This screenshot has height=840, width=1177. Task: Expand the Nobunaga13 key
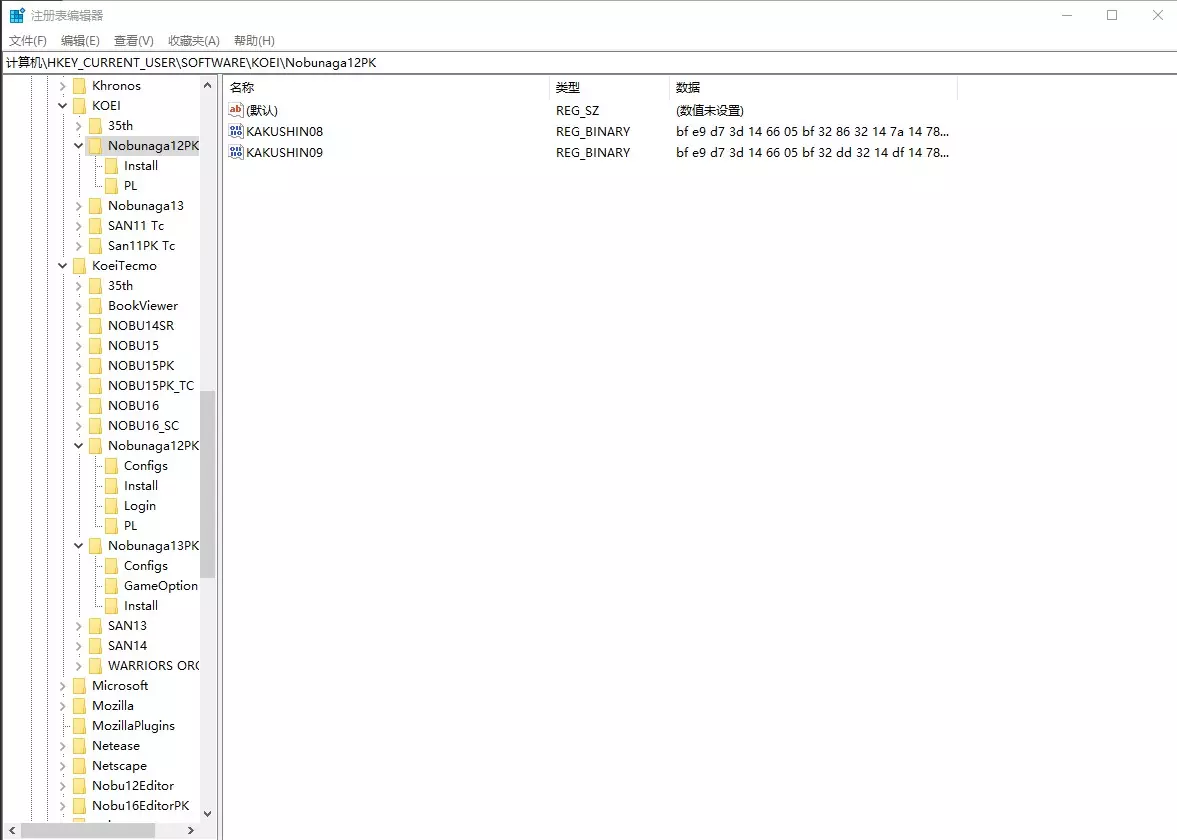pos(78,206)
